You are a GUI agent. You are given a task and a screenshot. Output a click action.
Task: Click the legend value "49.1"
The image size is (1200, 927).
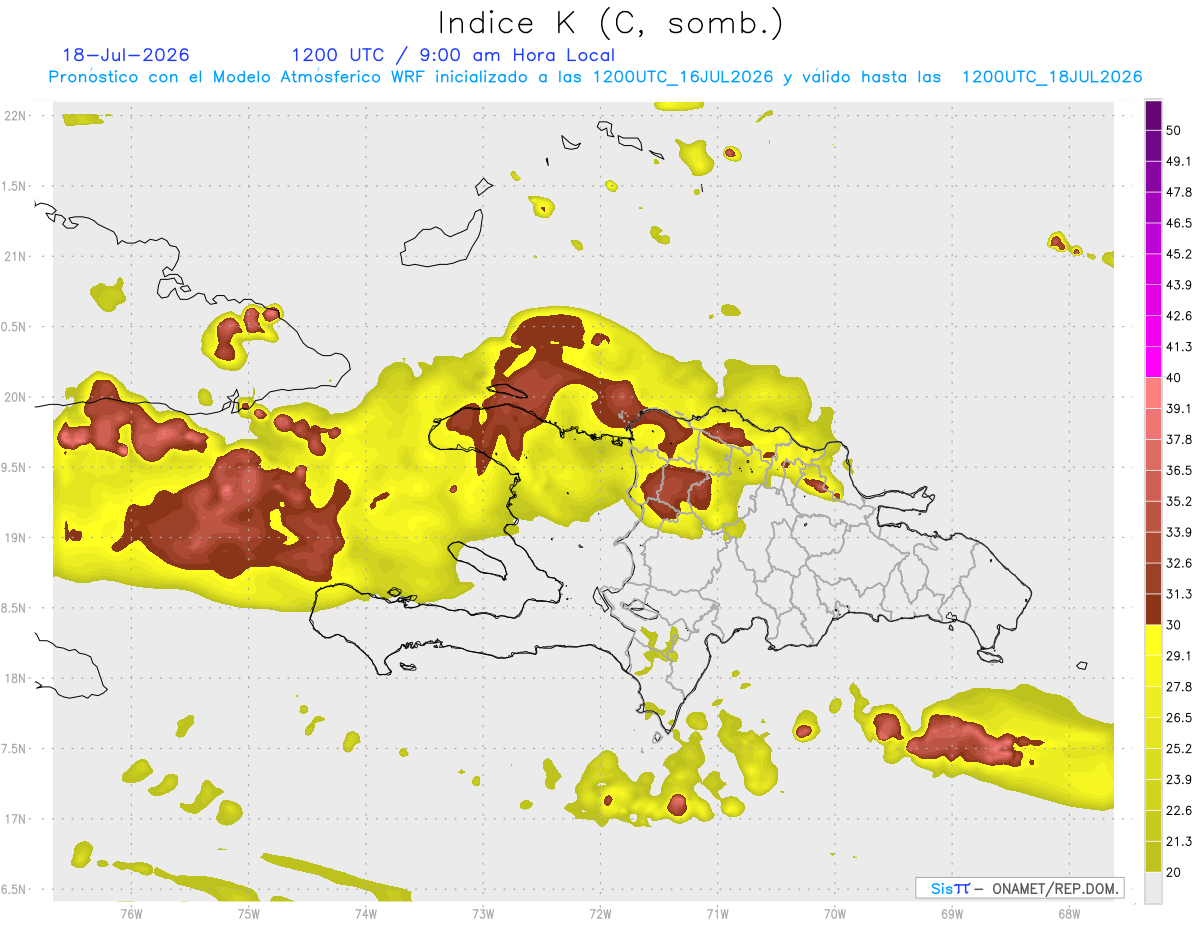(1179, 161)
